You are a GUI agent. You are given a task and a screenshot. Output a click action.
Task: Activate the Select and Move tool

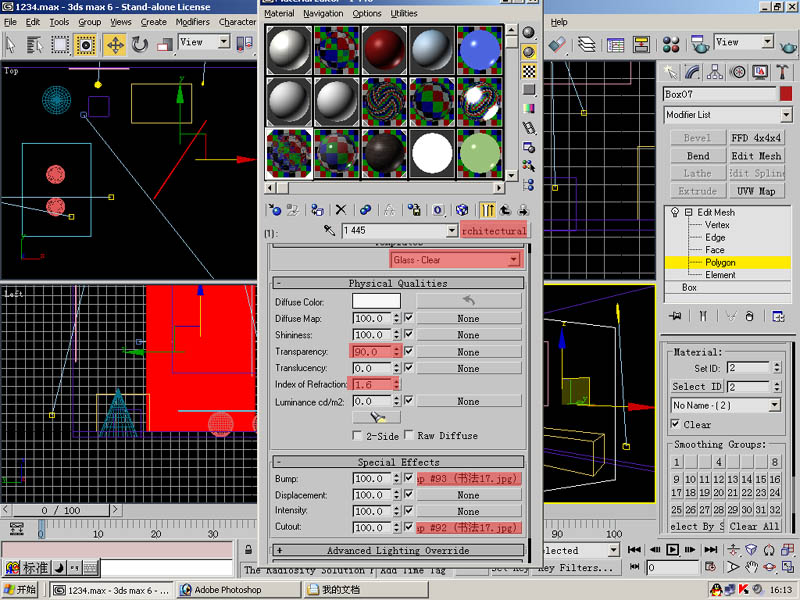point(115,44)
